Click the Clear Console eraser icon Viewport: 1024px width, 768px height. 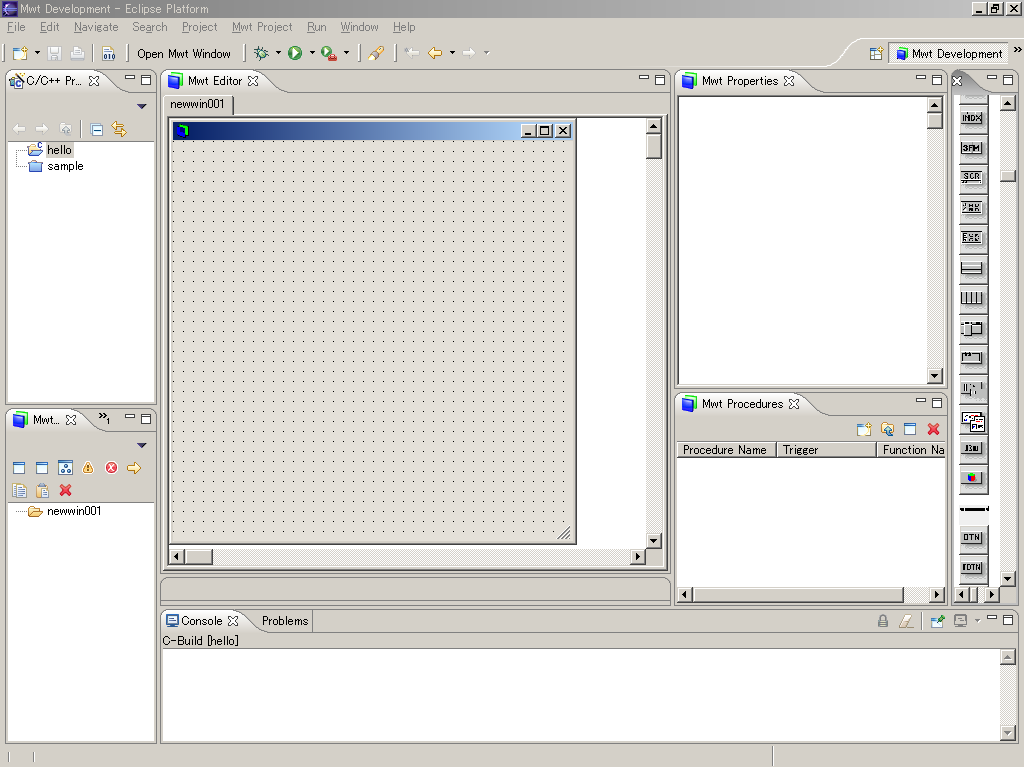click(x=906, y=621)
